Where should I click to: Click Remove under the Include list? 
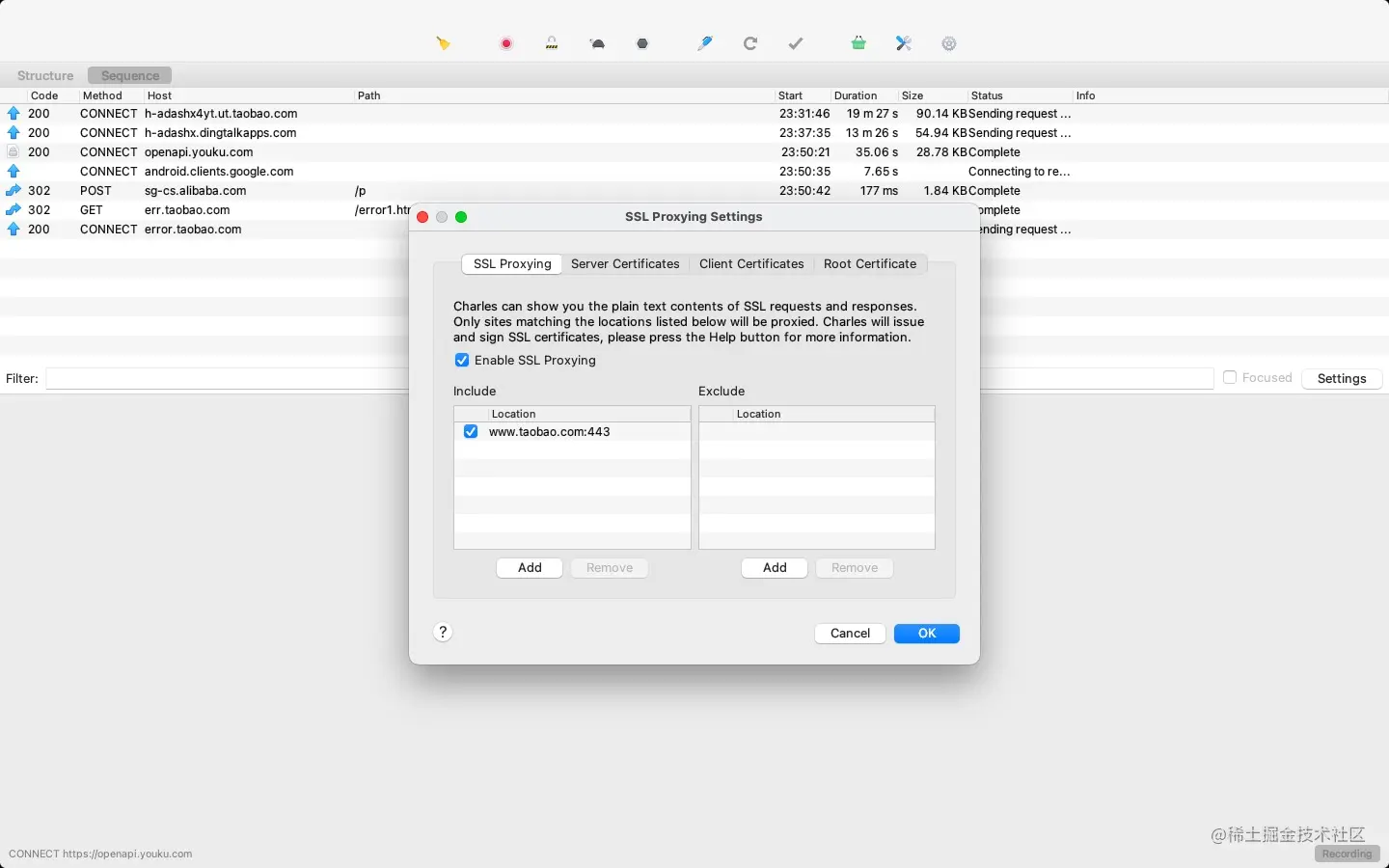pos(610,568)
